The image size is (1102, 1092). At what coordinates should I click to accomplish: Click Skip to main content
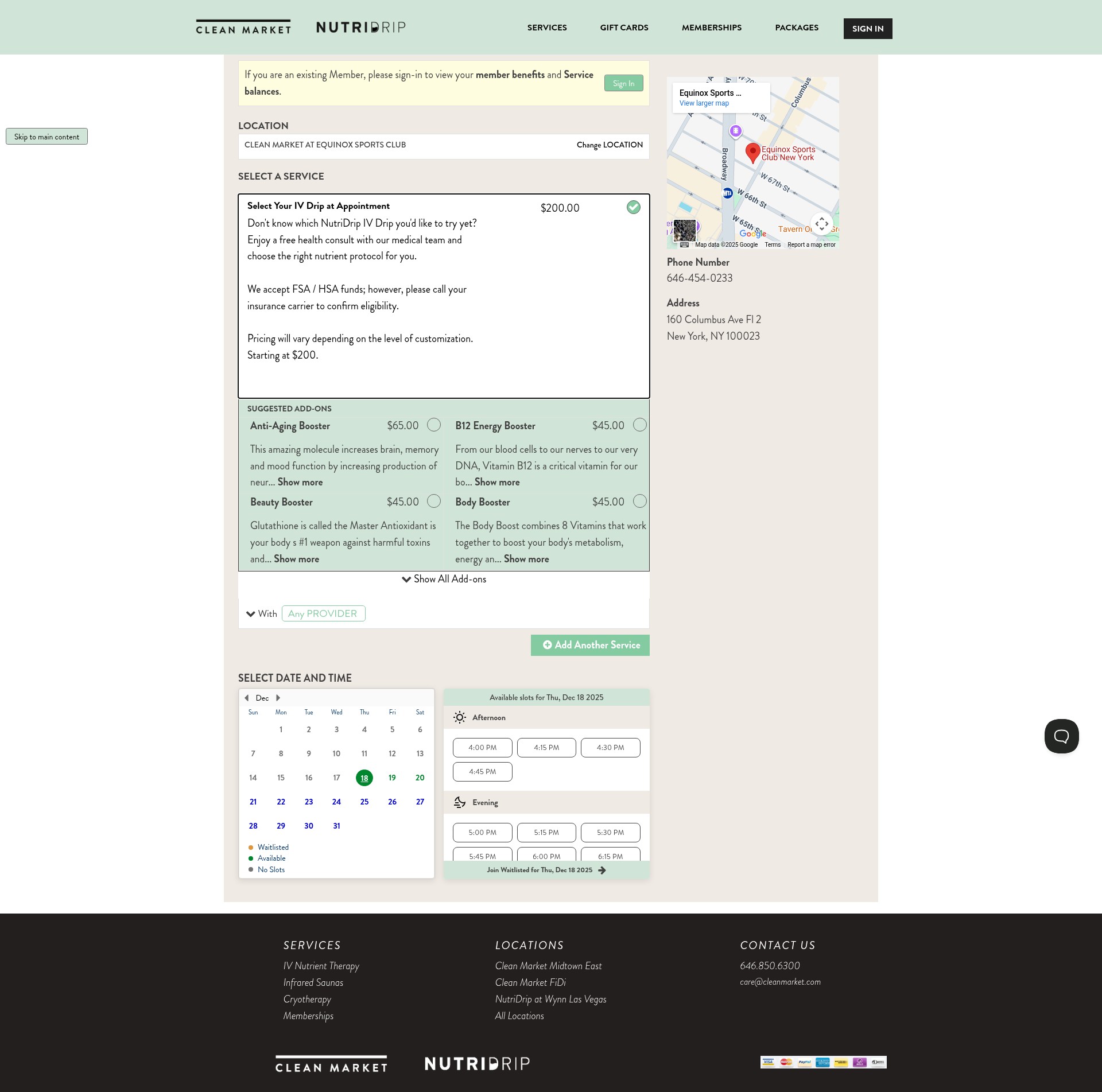(46, 137)
